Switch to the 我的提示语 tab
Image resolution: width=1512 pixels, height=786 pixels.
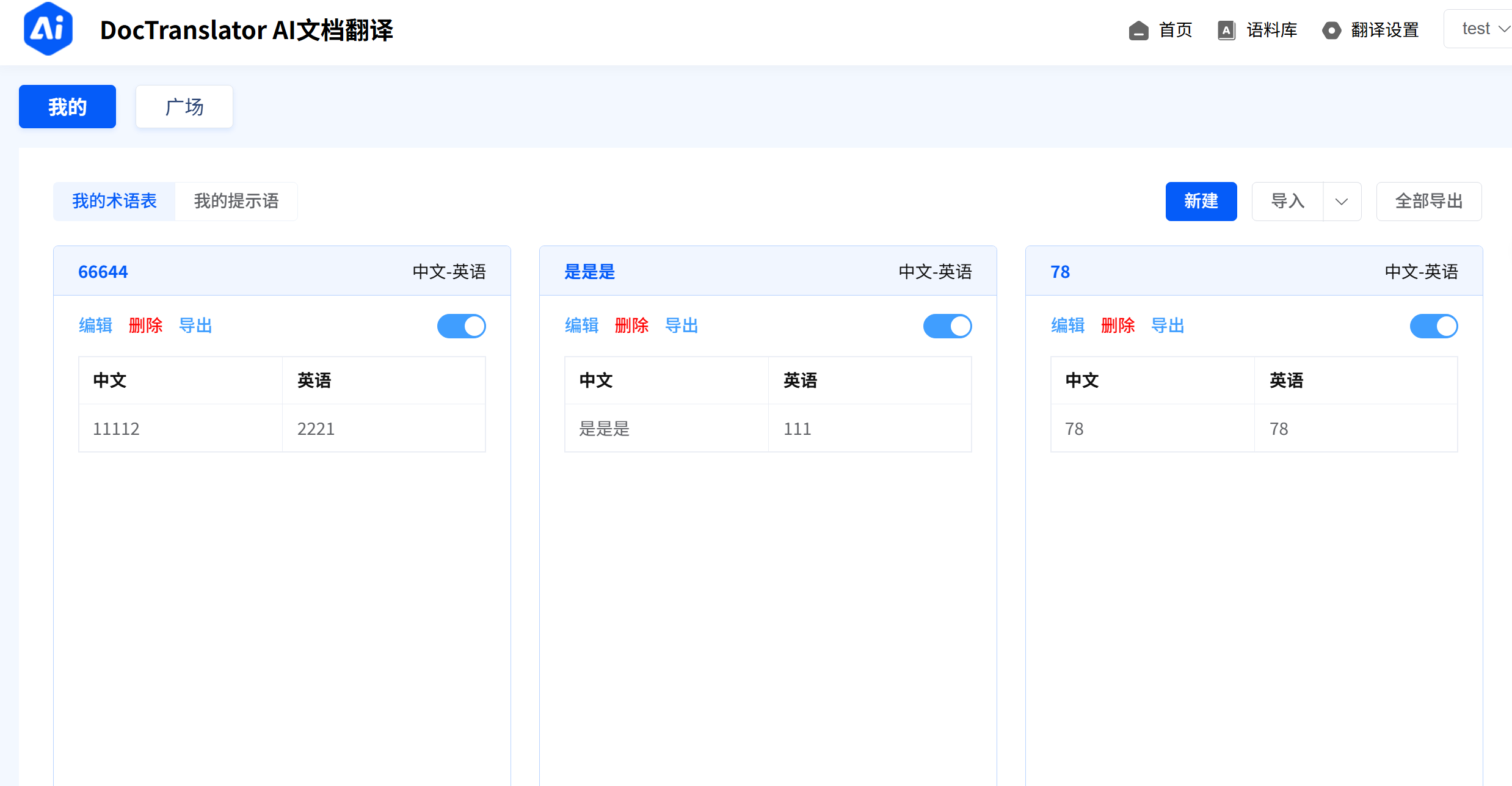point(236,201)
